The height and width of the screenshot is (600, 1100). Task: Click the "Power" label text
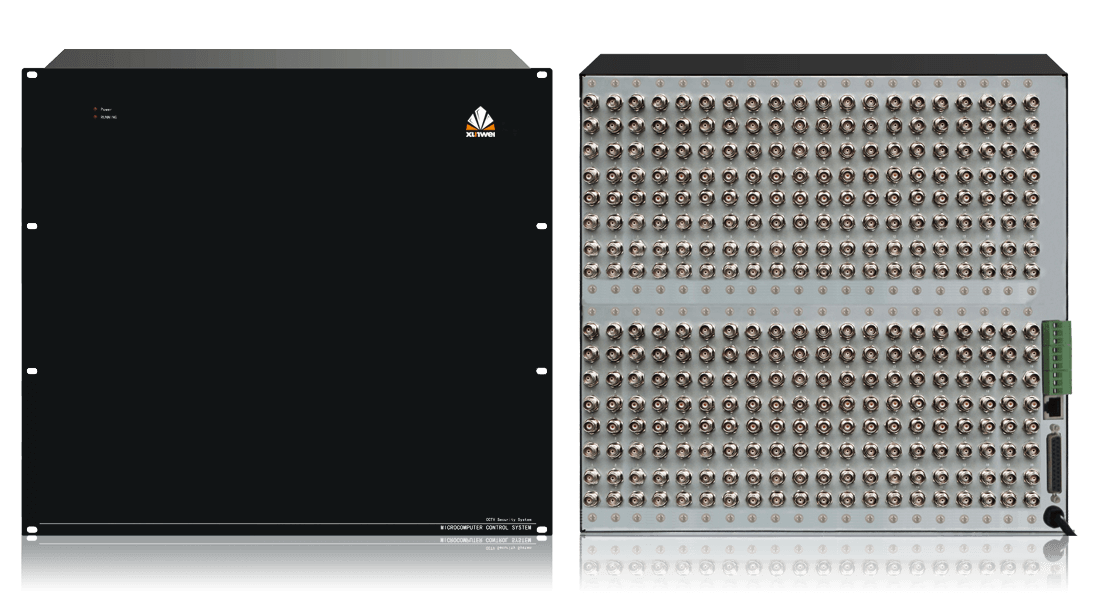(106, 108)
